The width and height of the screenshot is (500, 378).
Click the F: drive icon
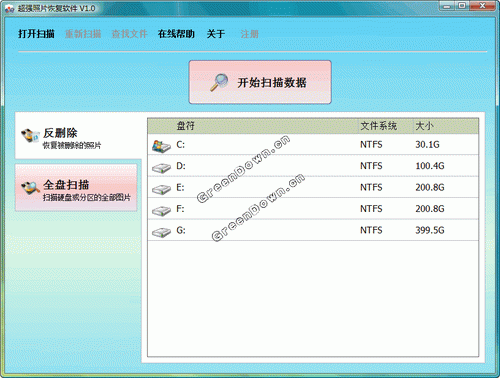(x=161, y=210)
